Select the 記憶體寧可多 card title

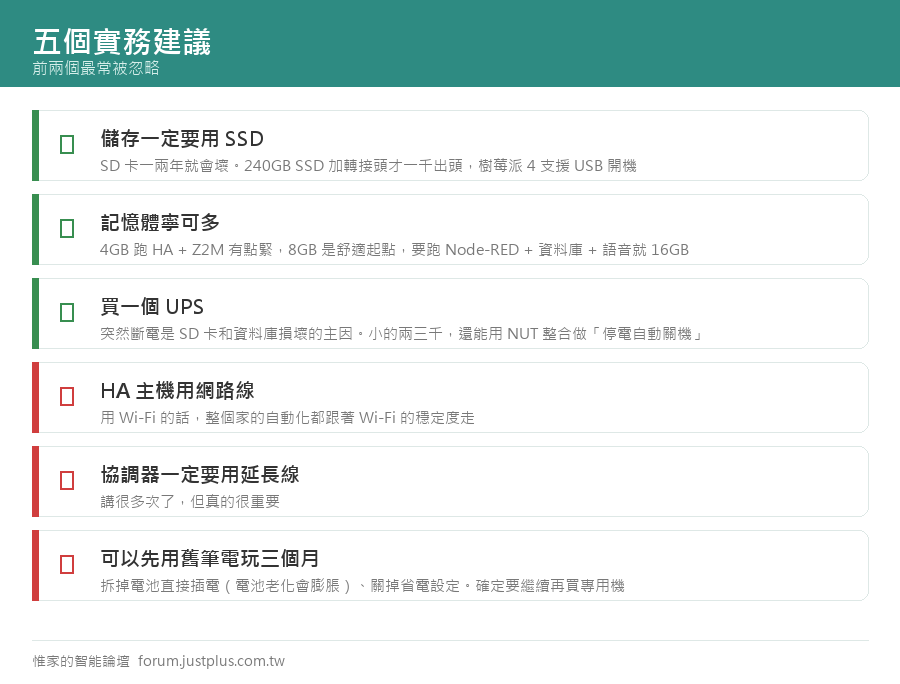(160, 223)
